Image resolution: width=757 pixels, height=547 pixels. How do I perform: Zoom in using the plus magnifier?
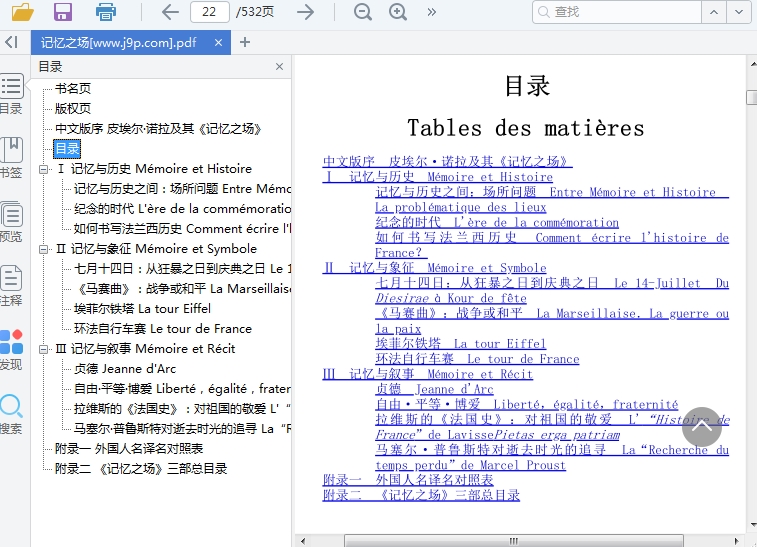tap(398, 12)
